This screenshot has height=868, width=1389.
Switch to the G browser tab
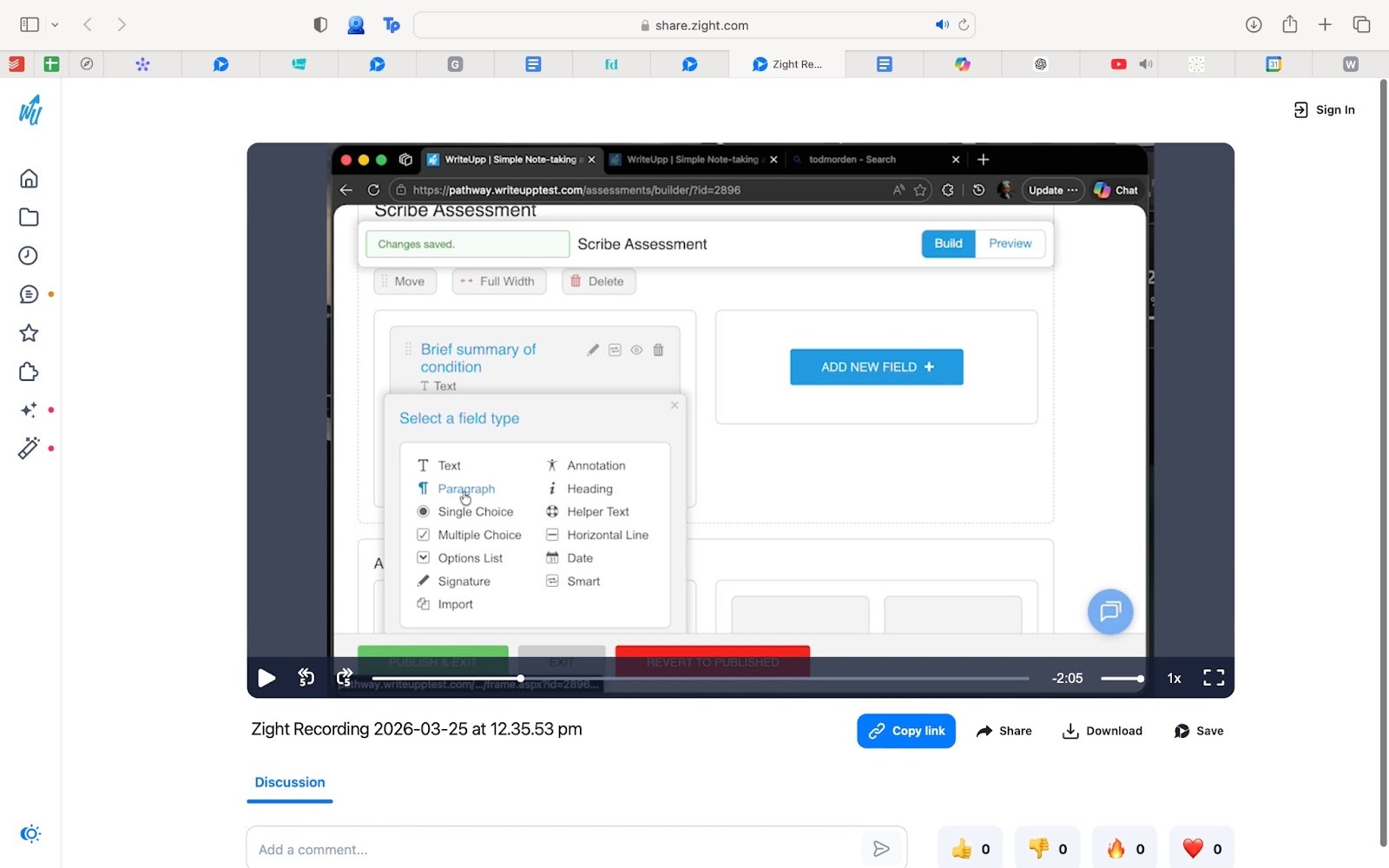455,64
